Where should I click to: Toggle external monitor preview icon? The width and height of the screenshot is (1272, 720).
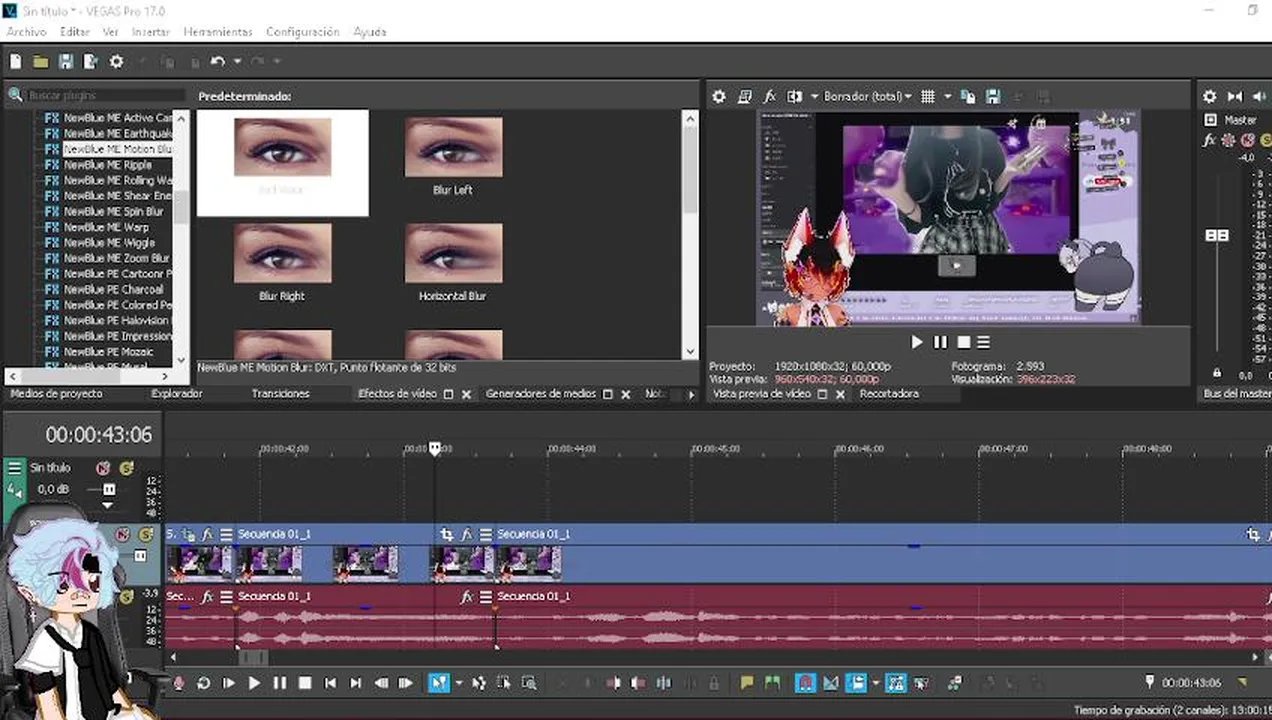click(x=744, y=97)
